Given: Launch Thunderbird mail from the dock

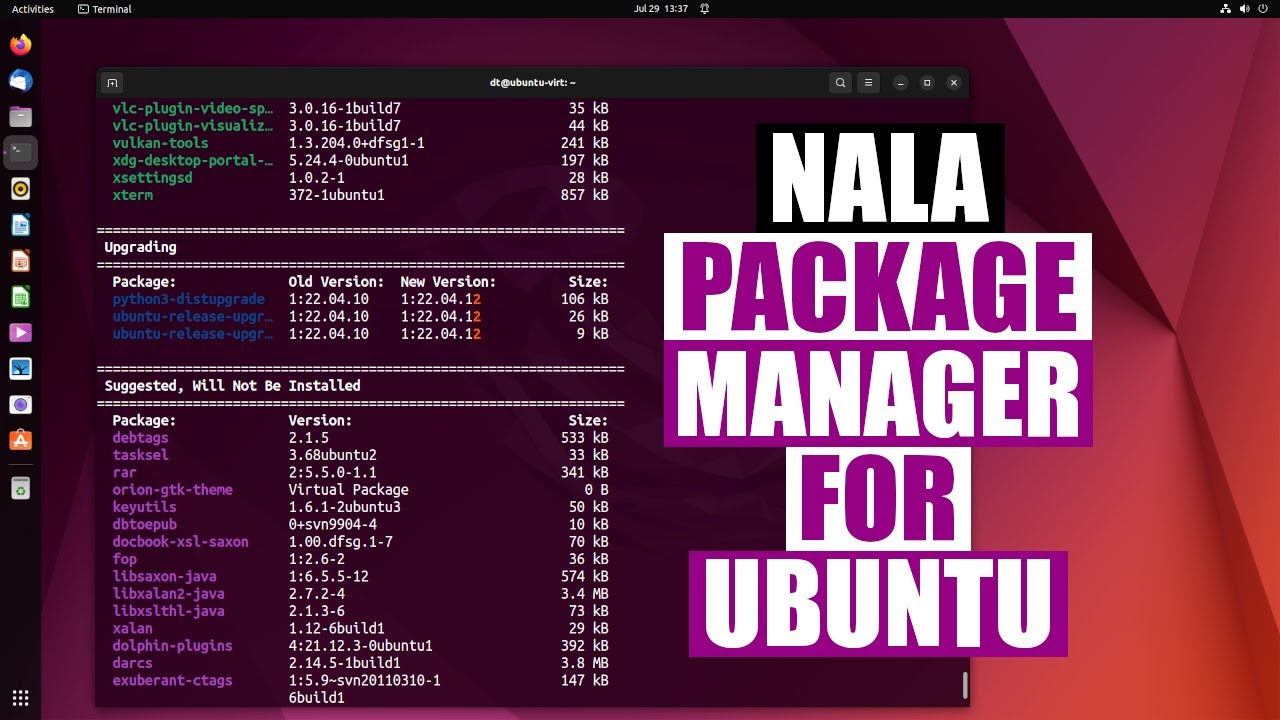Looking at the screenshot, I should (21, 81).
